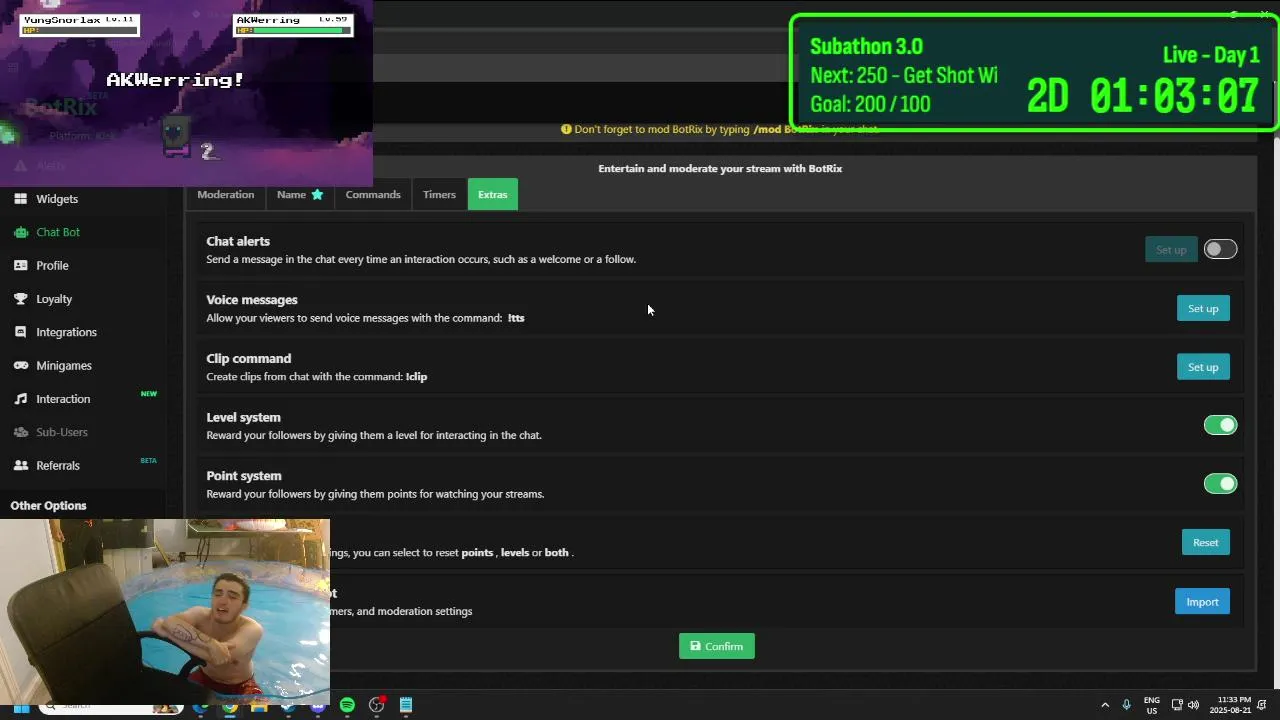Image resolution: width=1280 pixels, height=720 pixels.
Task: Open the Minigames sidebar page
Action: pos(64,366)
